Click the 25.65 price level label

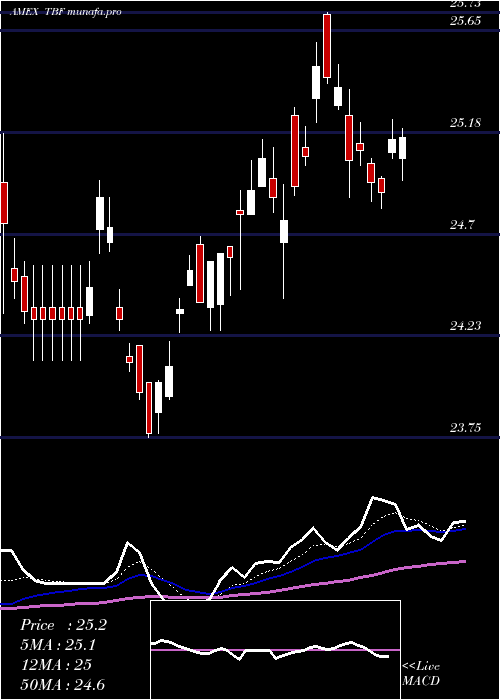point(465,21)
